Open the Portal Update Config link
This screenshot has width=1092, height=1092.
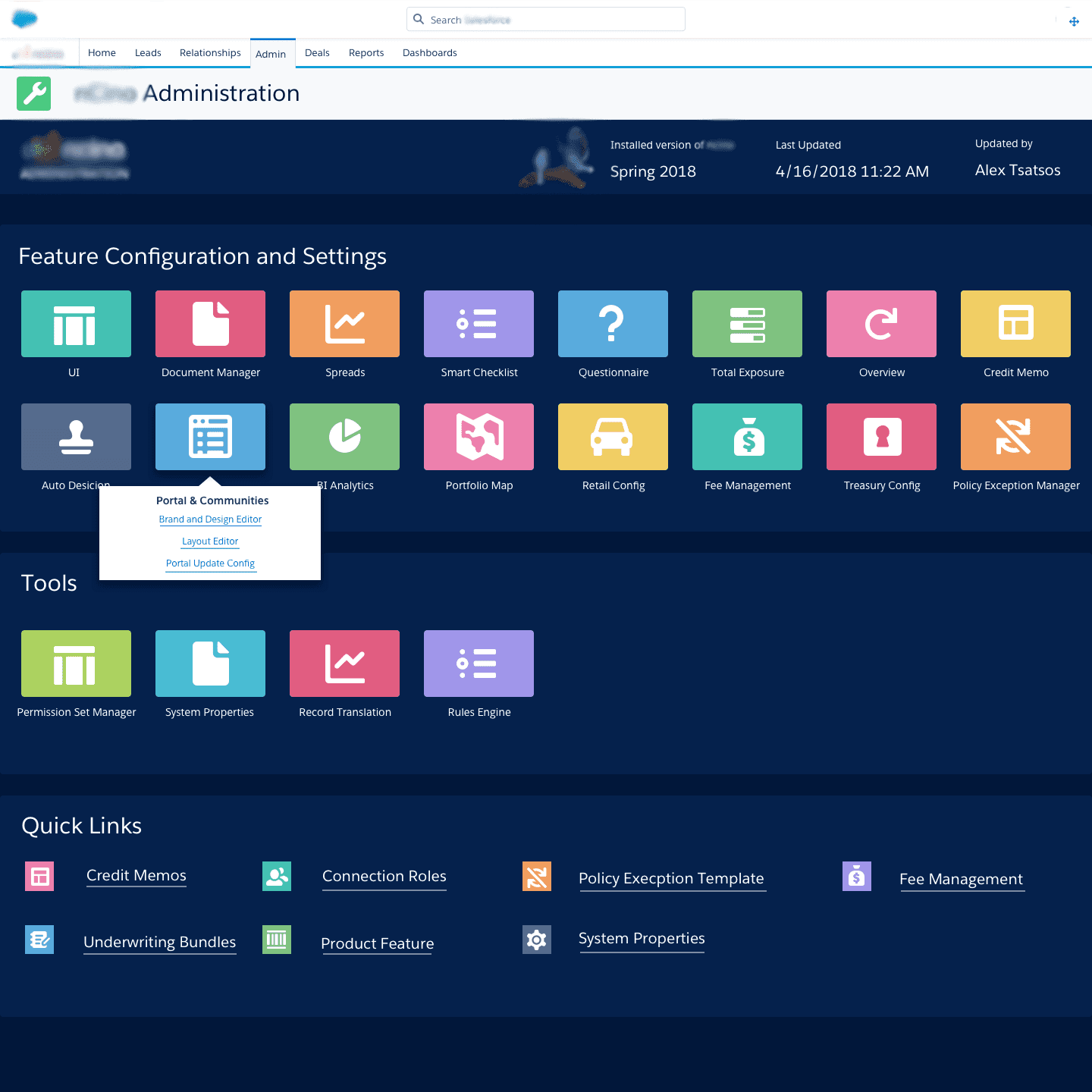(210, 563)
